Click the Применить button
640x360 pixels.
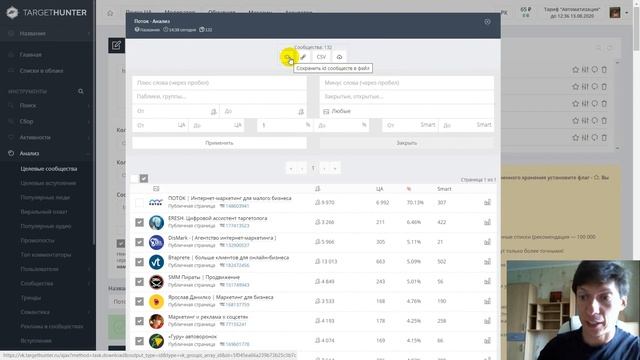pos(219,143)
